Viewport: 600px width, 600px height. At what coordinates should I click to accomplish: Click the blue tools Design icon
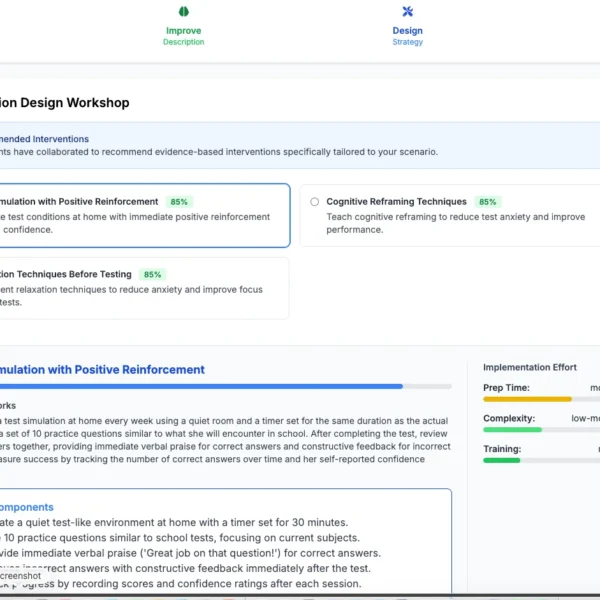(408, 11)
